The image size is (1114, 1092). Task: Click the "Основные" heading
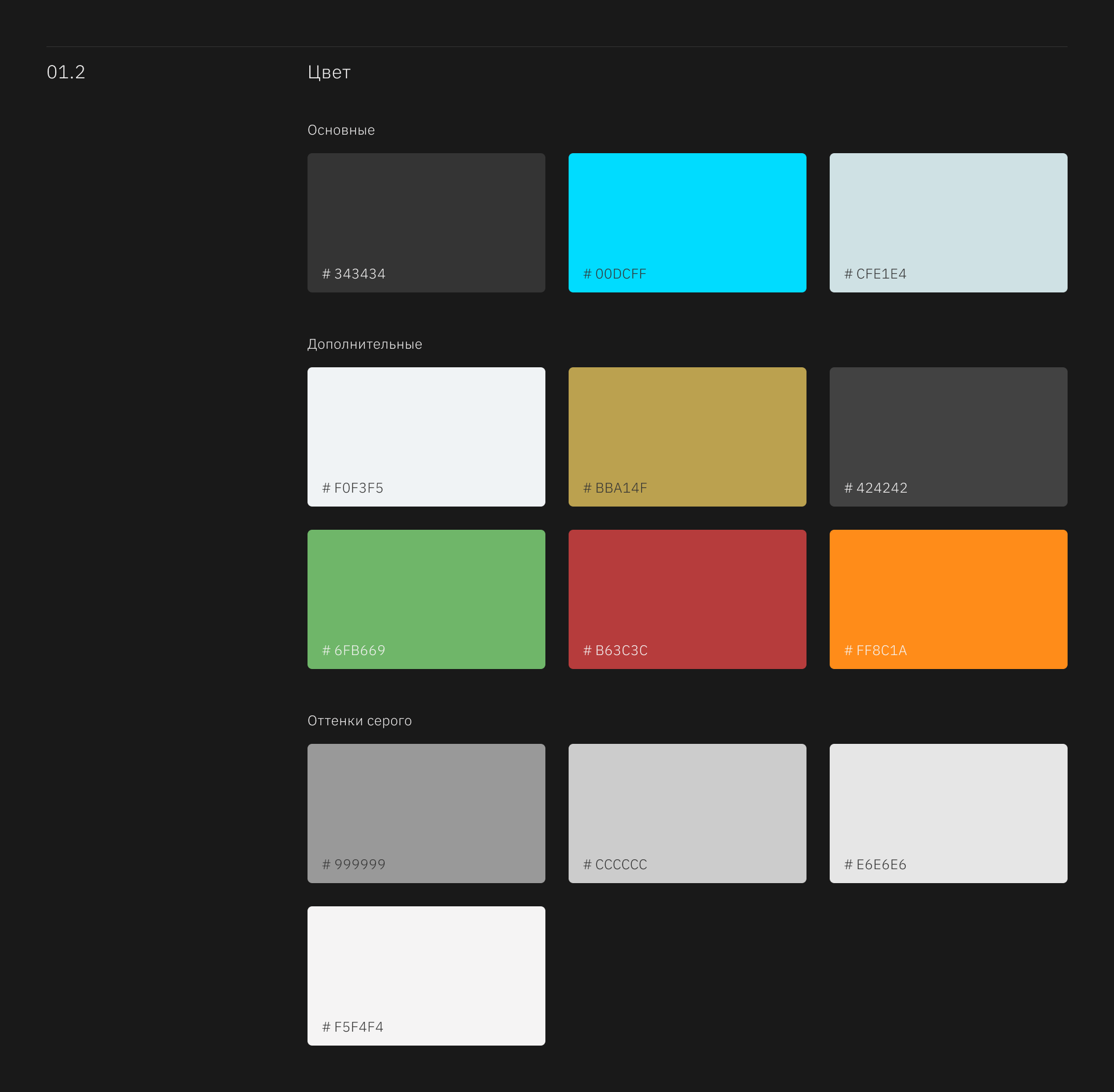(341, 131)
